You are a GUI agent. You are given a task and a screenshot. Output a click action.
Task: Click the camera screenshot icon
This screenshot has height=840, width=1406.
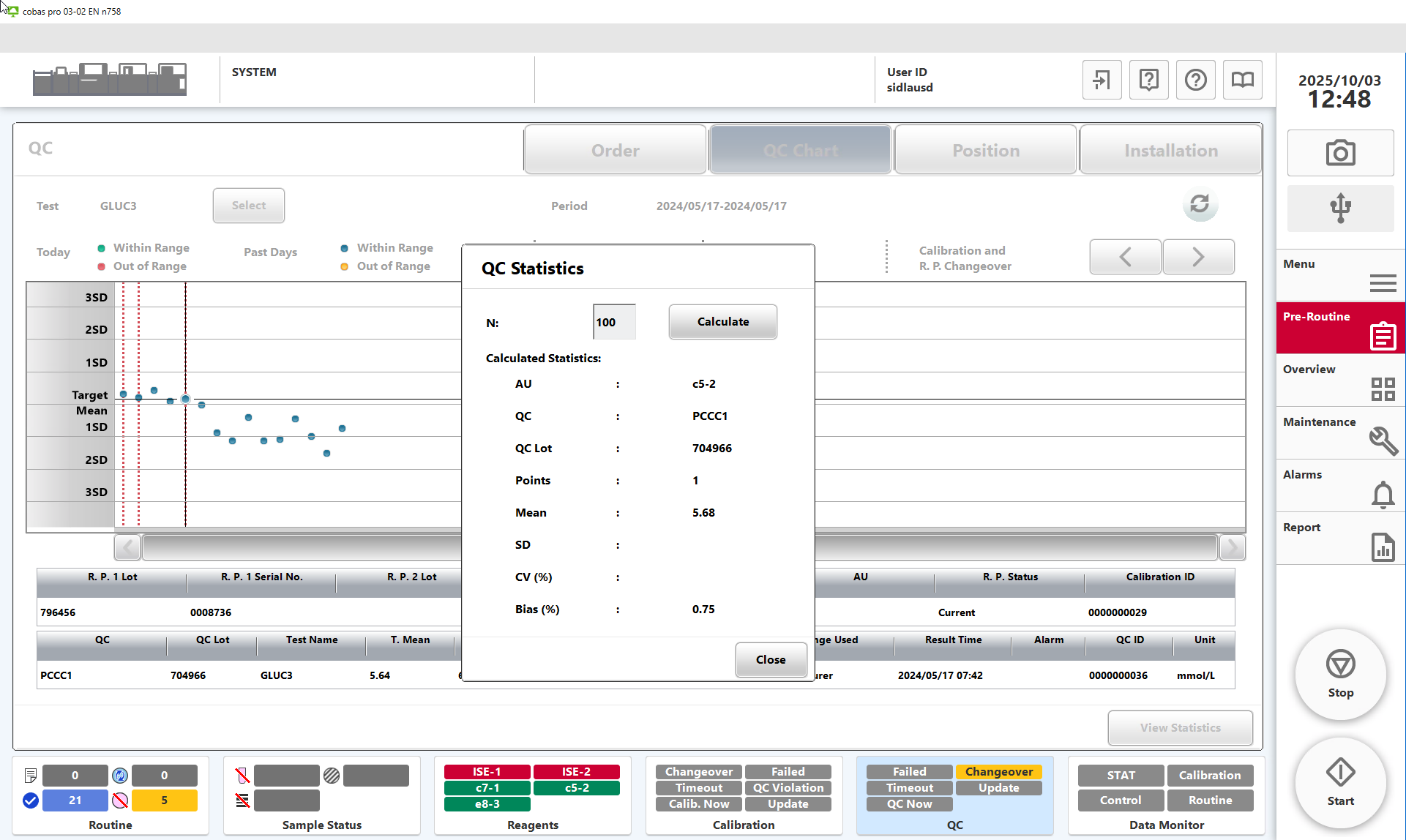[1340, 153]
